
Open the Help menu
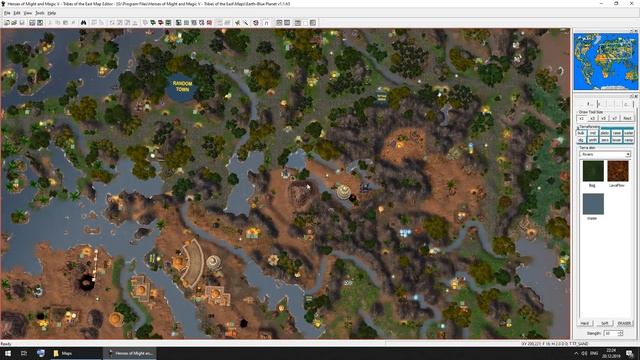pyautogui.click(x=51, y=13)
